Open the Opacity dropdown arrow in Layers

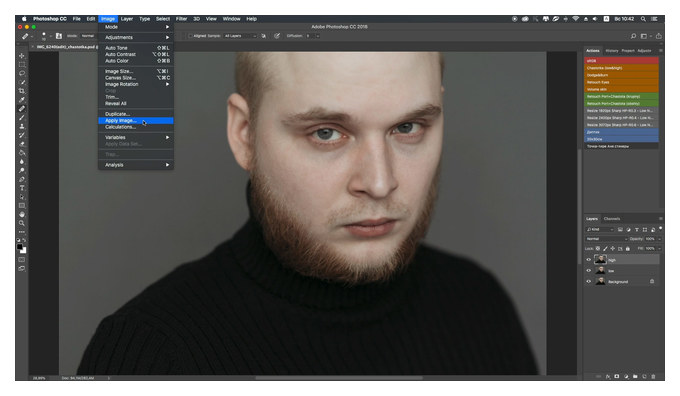660,239
